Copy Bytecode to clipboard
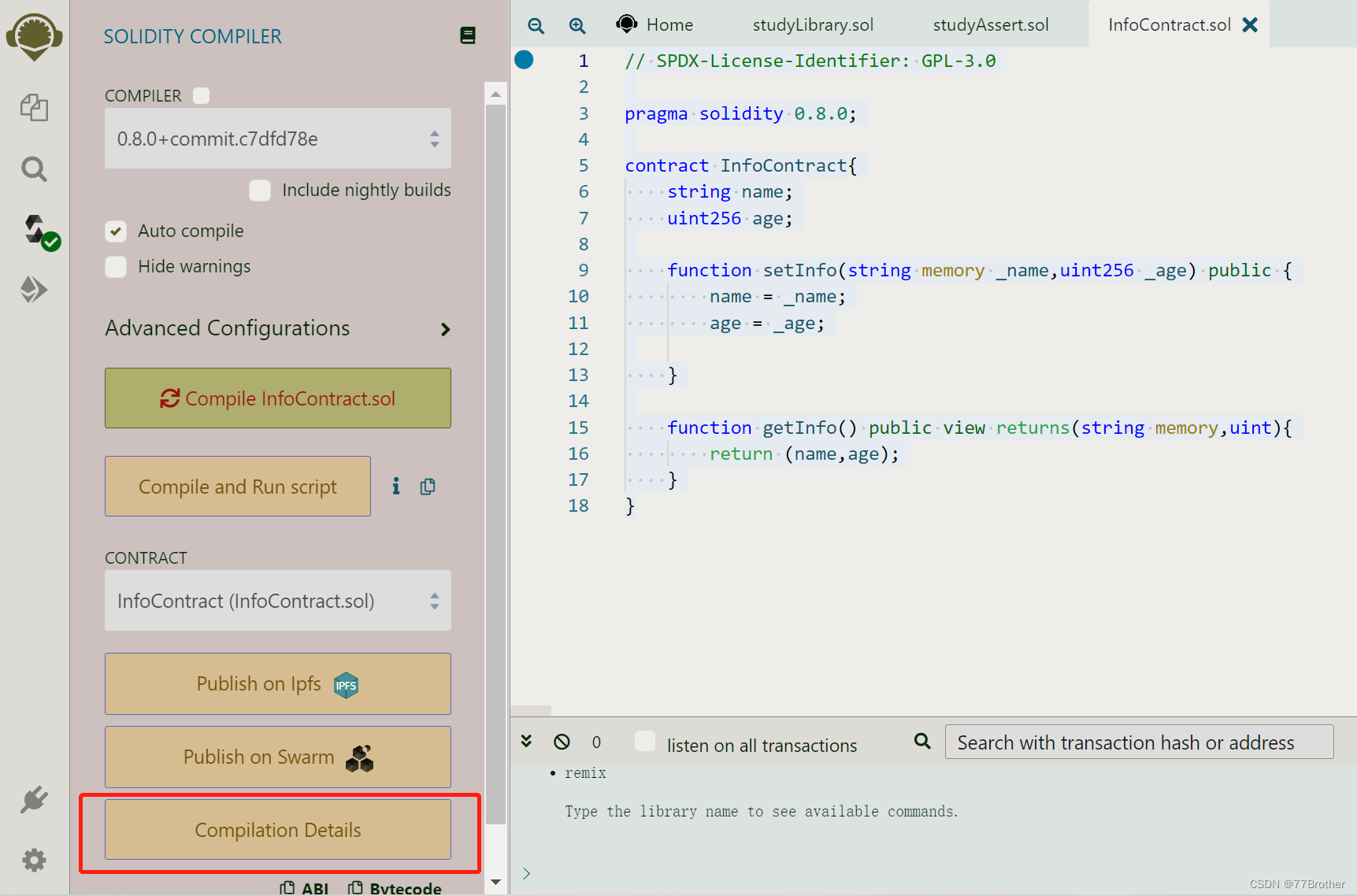 [395, 887]
